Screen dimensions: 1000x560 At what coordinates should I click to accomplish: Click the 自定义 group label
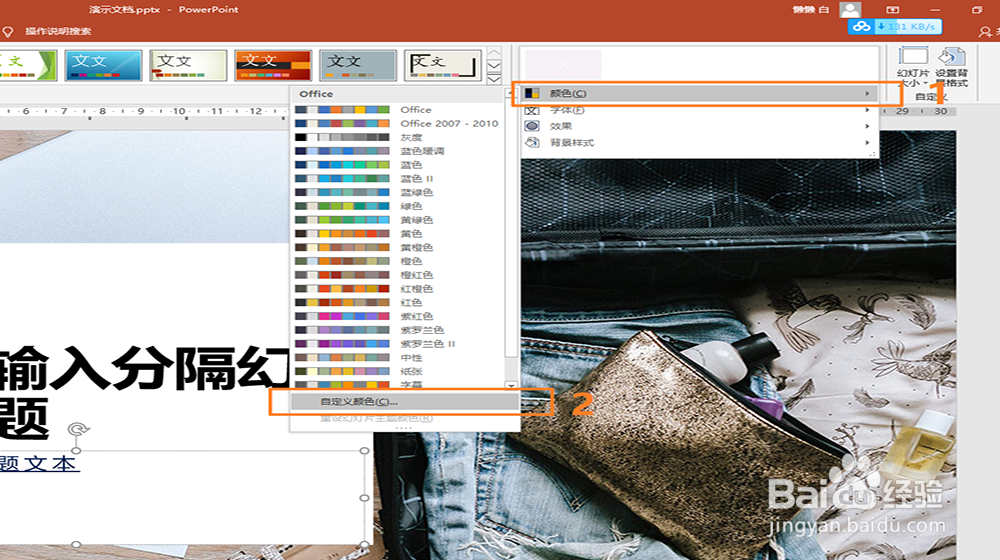(931, 97)
